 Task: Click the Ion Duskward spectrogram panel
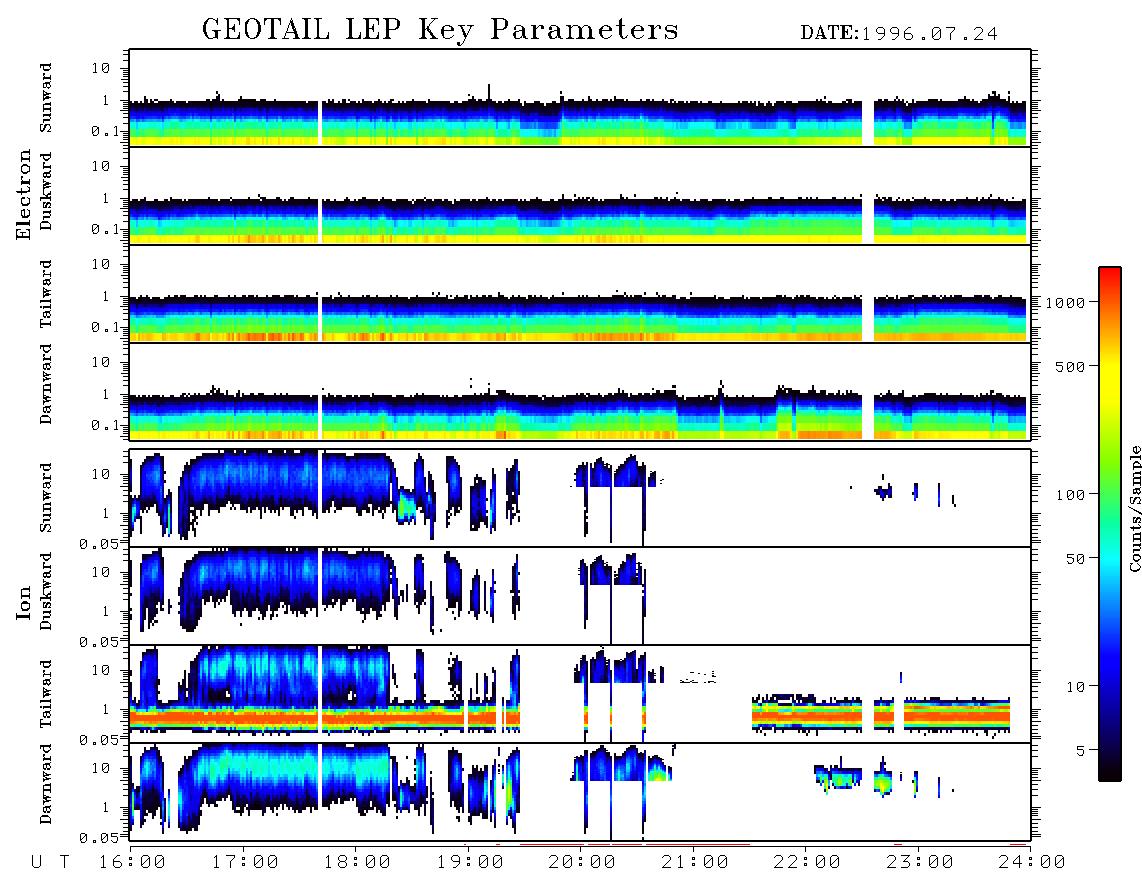pos(580,596)
